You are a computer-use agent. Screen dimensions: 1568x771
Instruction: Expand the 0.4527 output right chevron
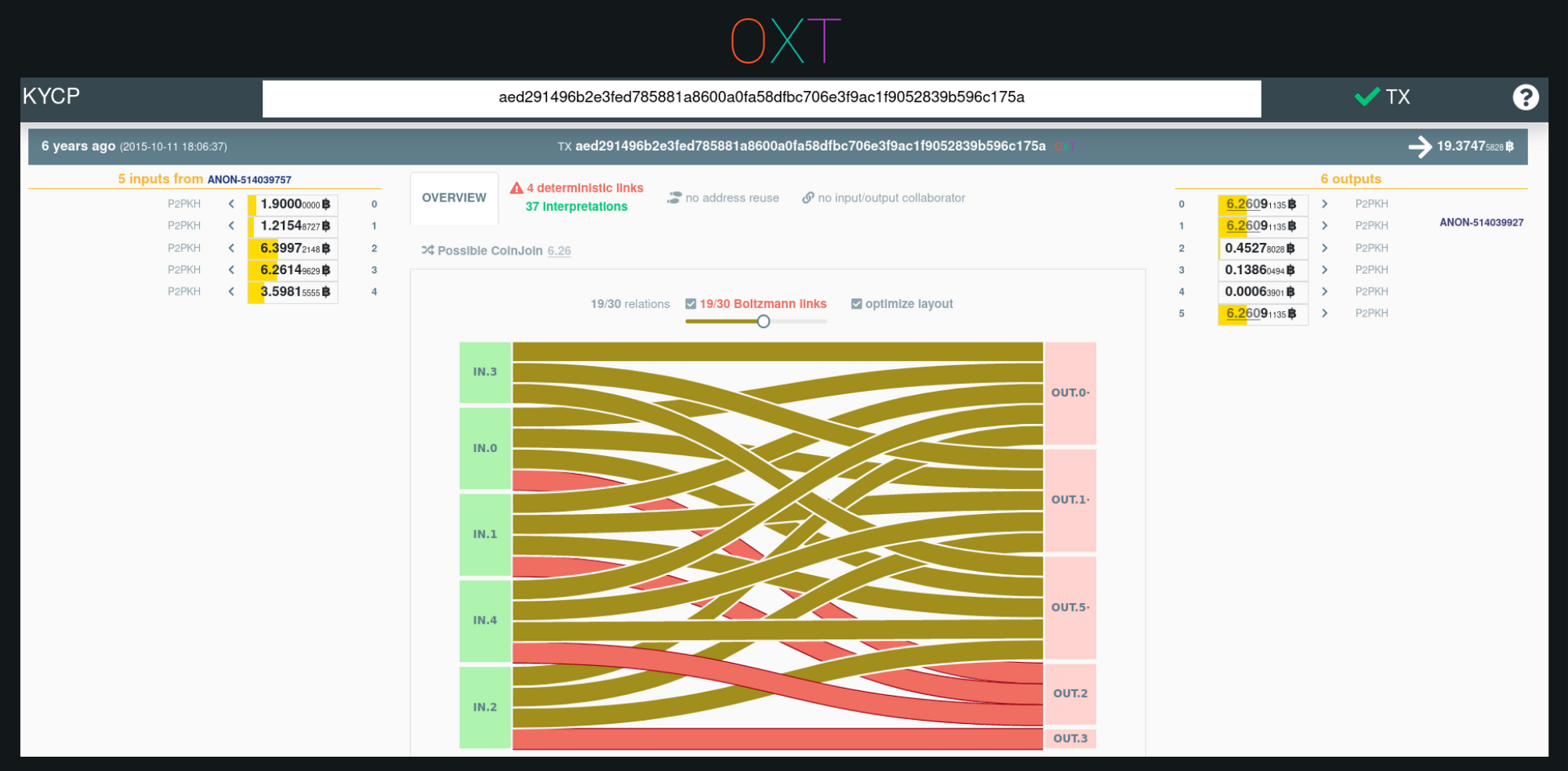pos(1324,248)
